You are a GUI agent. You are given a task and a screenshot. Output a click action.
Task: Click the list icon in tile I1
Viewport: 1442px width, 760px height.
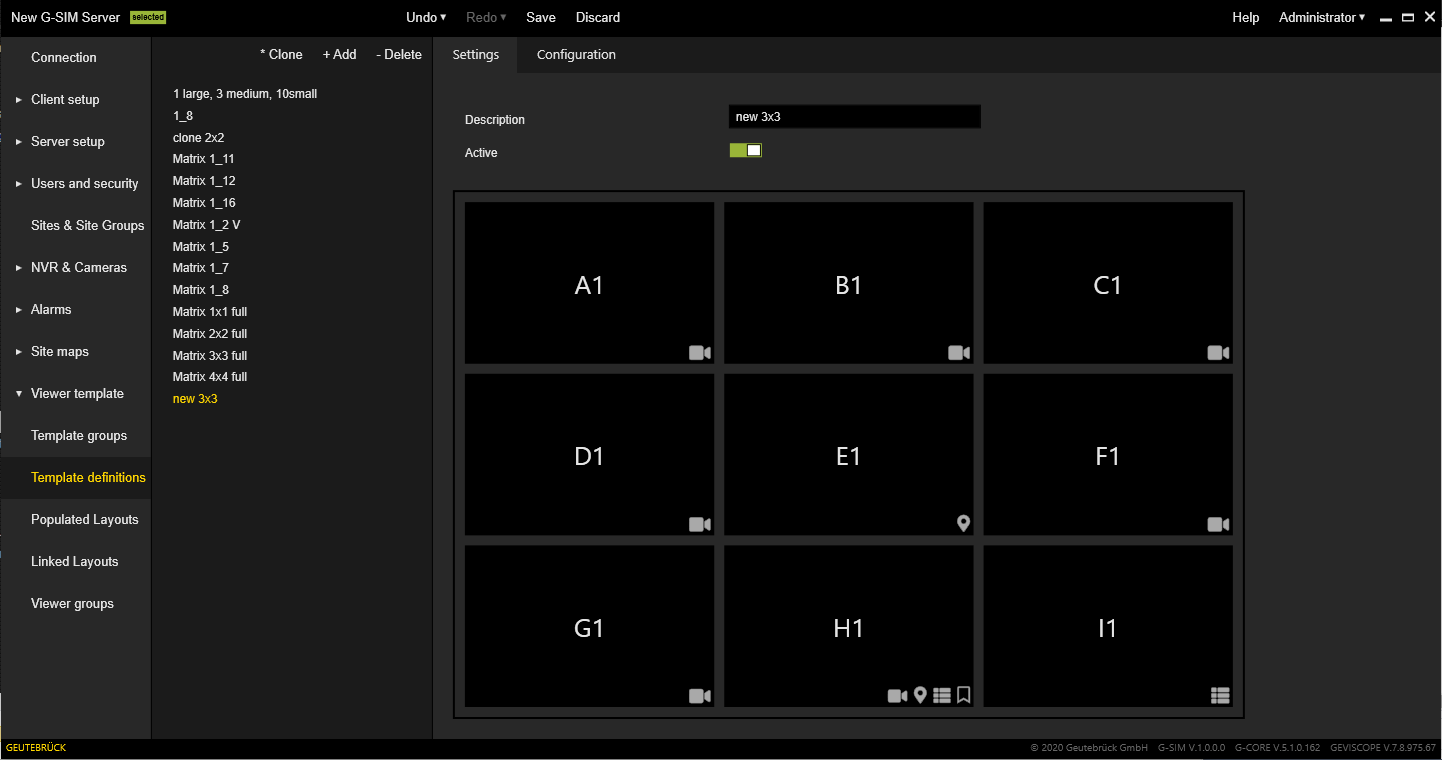[x=1219, y=696]
